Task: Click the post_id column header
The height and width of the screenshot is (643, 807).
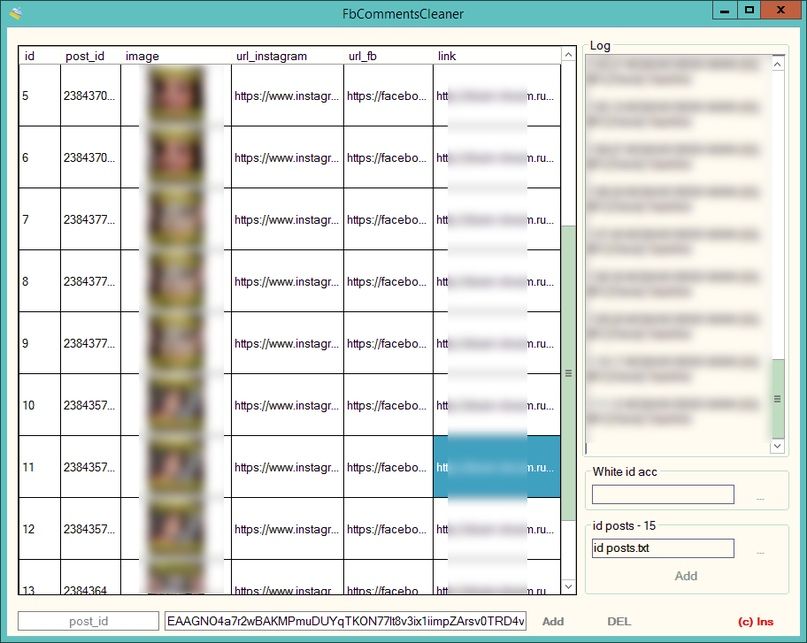Action: pos(91,56)
